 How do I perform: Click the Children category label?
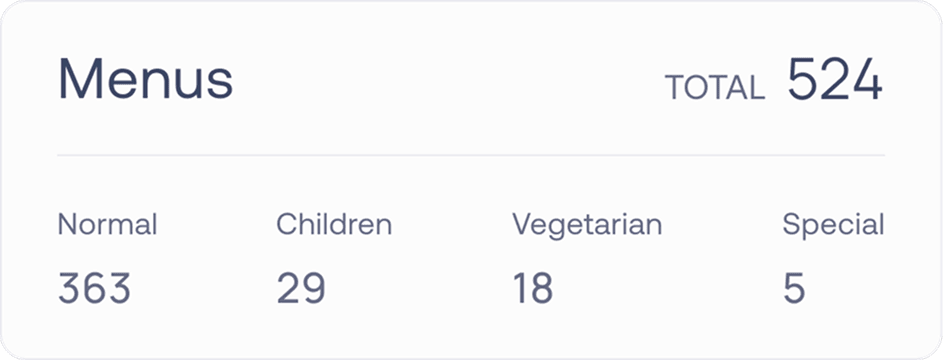point(334,225)
